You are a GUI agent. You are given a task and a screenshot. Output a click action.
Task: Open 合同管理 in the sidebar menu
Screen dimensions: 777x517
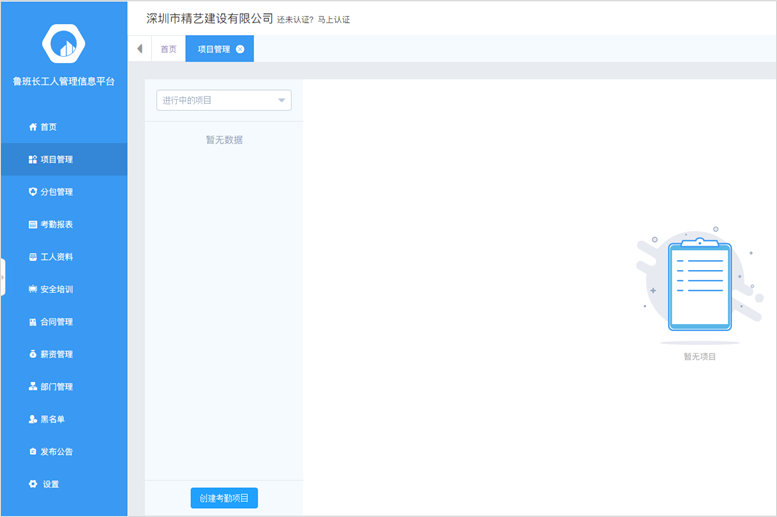point(56,322)
